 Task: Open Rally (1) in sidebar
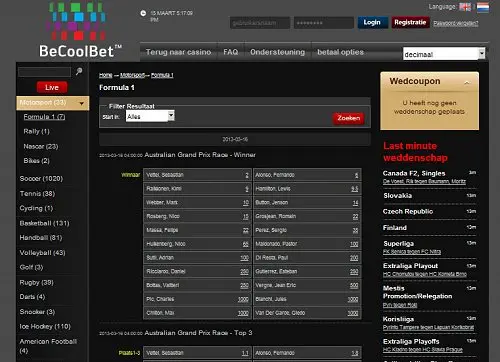(x=36, y=131)
